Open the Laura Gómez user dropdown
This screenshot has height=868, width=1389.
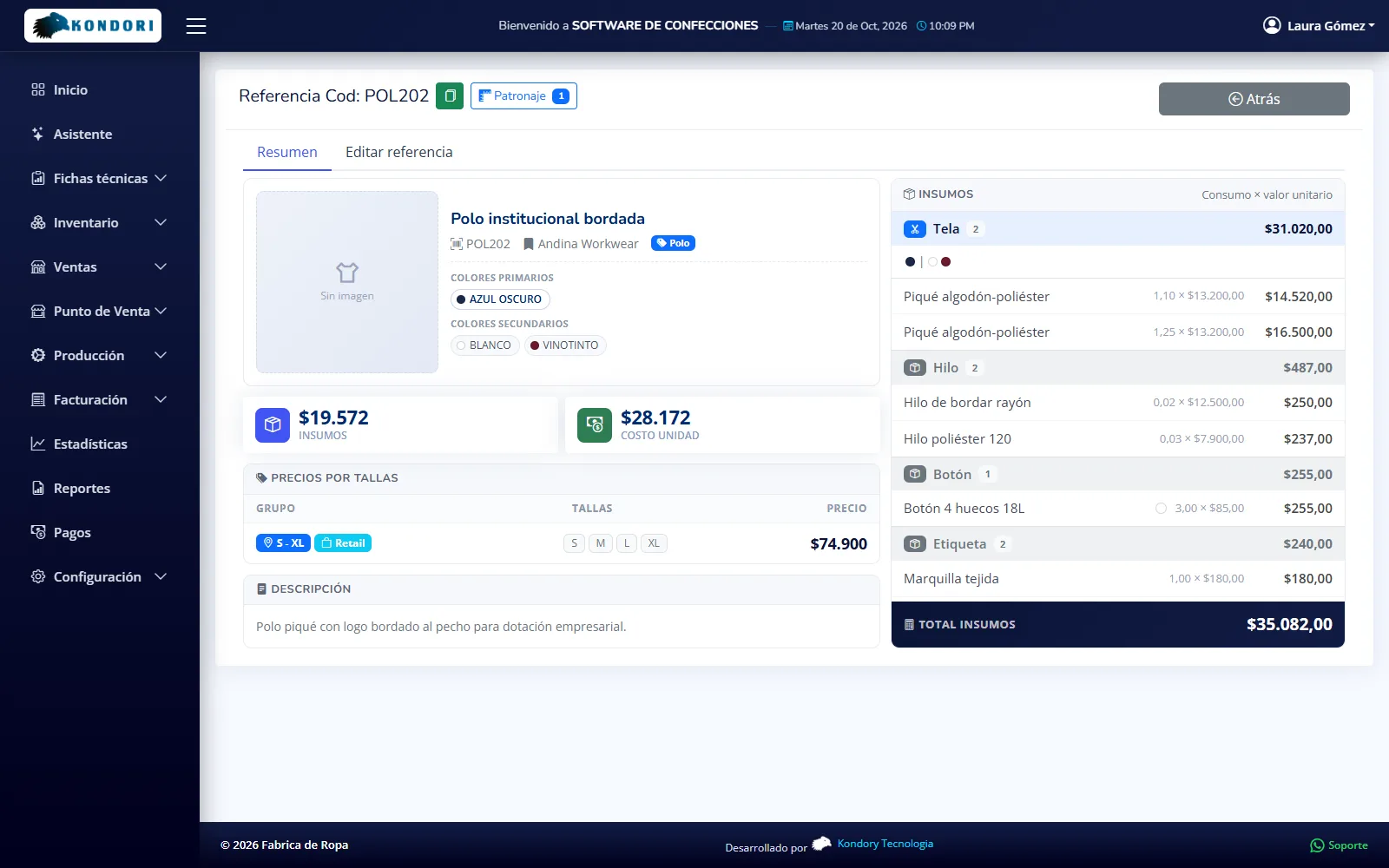coord(1319,26)
